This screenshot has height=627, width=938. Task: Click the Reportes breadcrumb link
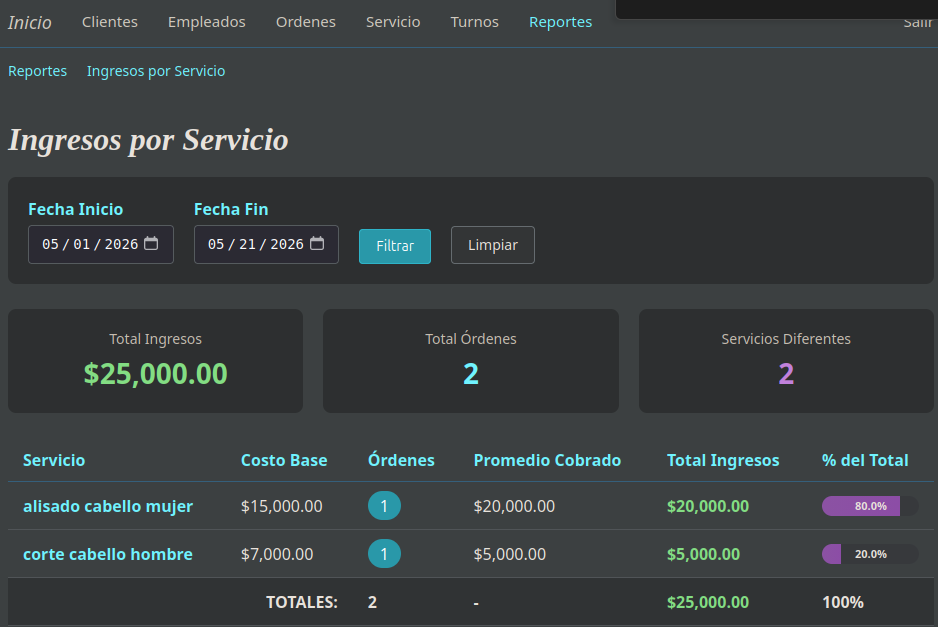coord(37,71)
